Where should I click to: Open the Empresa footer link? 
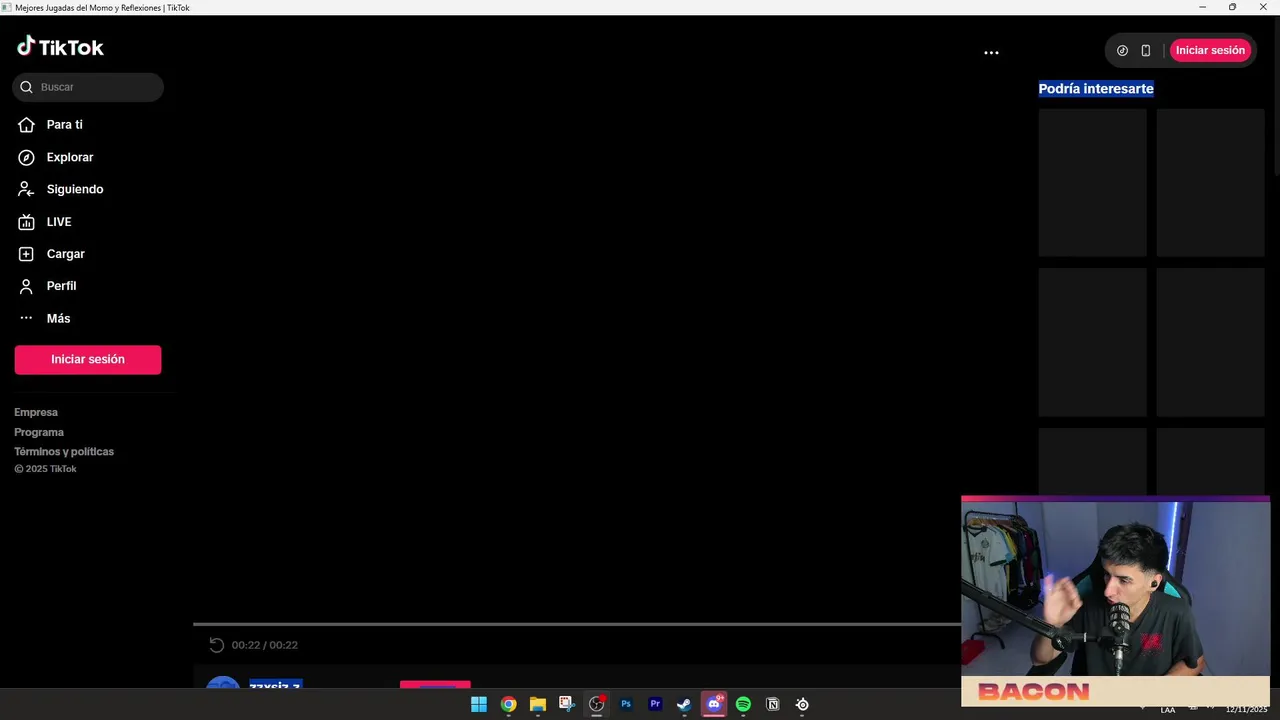36,412
